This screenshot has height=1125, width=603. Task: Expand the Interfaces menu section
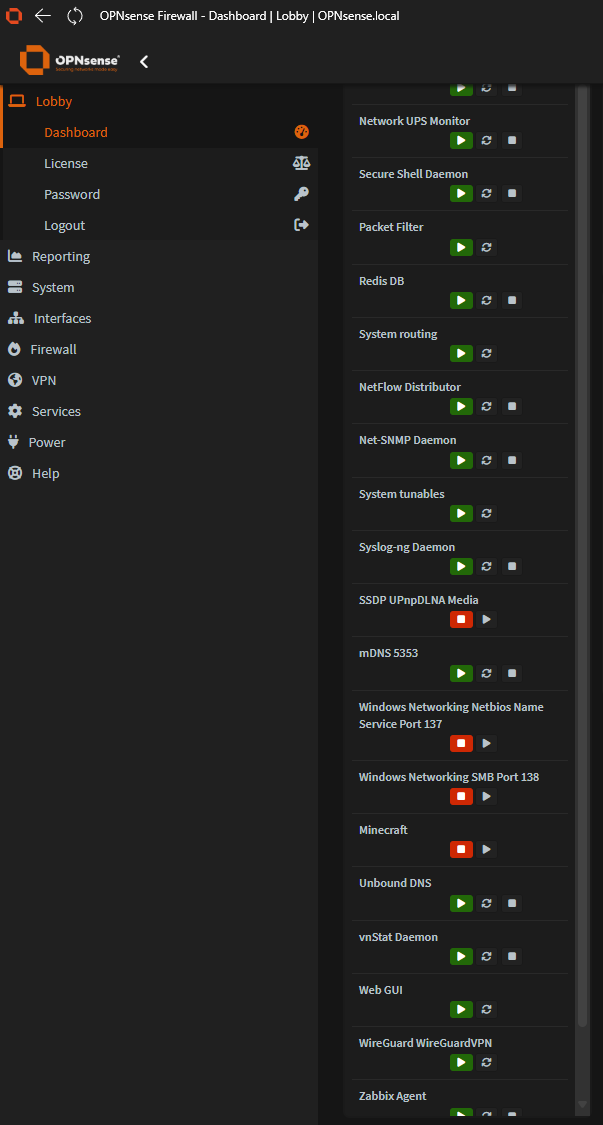[x=62, y=318]
